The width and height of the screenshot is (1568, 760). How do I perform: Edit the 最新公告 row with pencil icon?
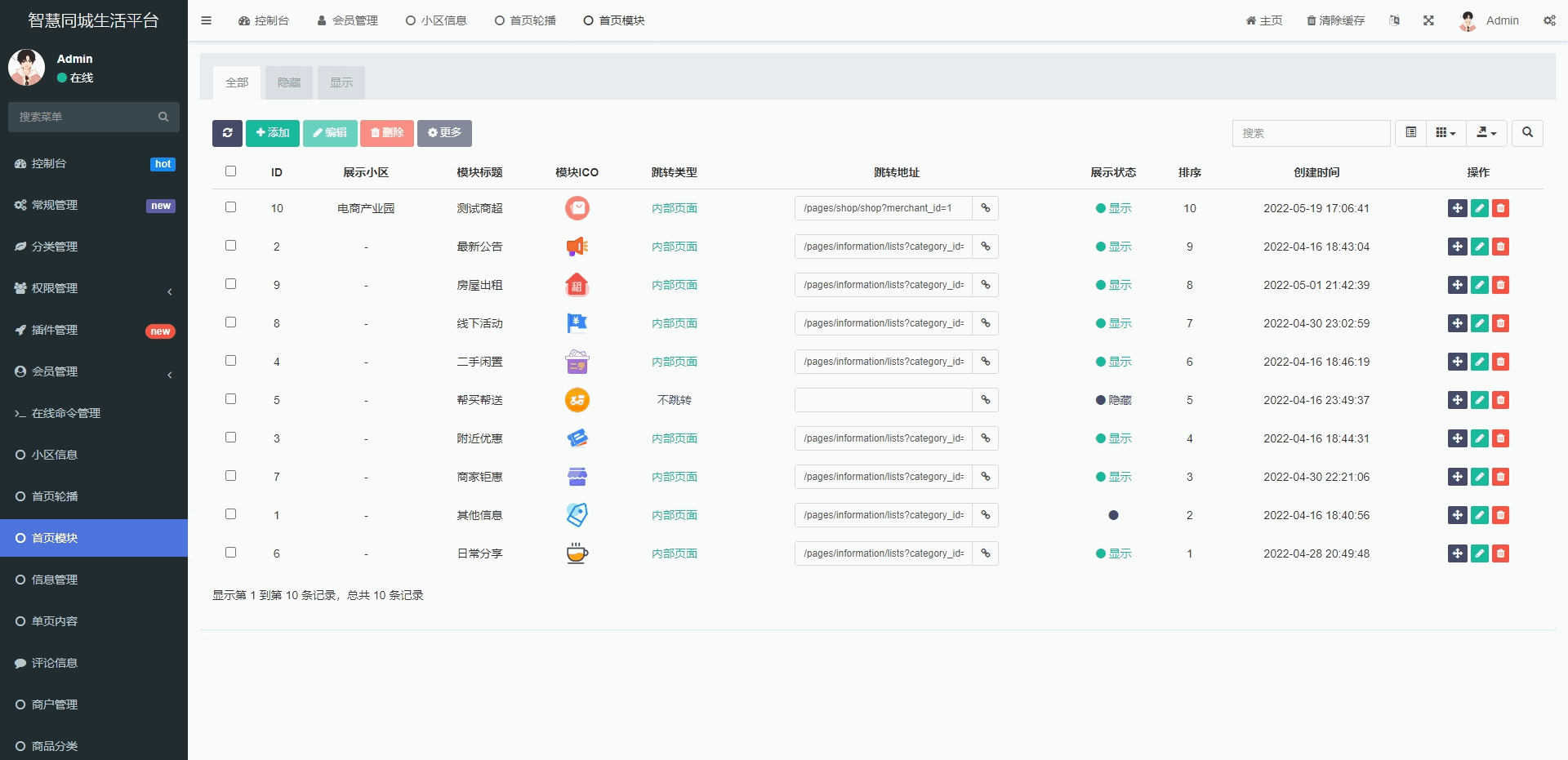1479,247
